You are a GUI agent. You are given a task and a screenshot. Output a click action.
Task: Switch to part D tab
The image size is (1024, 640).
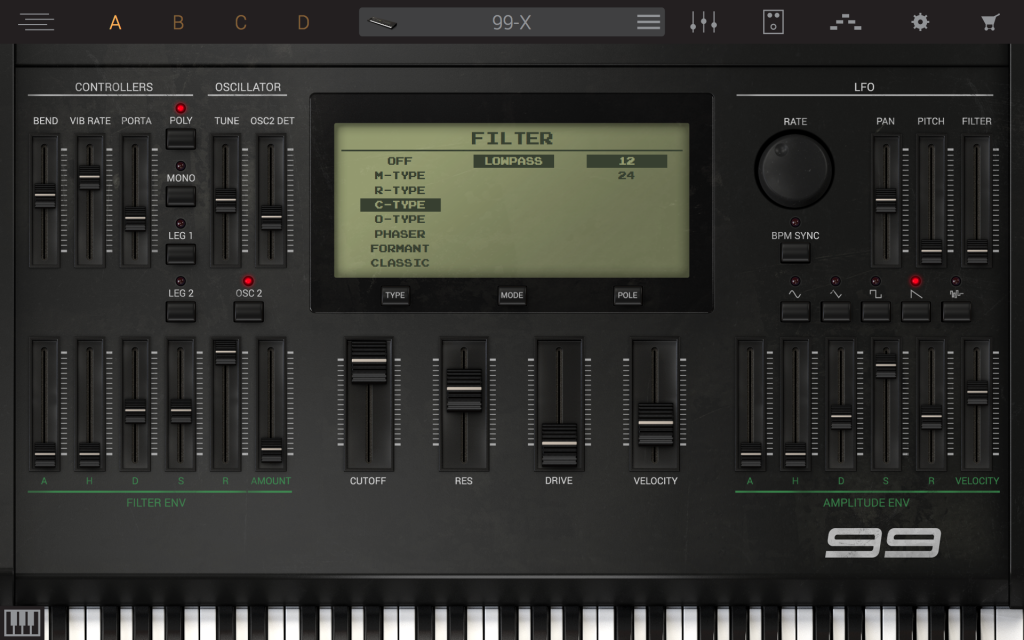point(303,22)
